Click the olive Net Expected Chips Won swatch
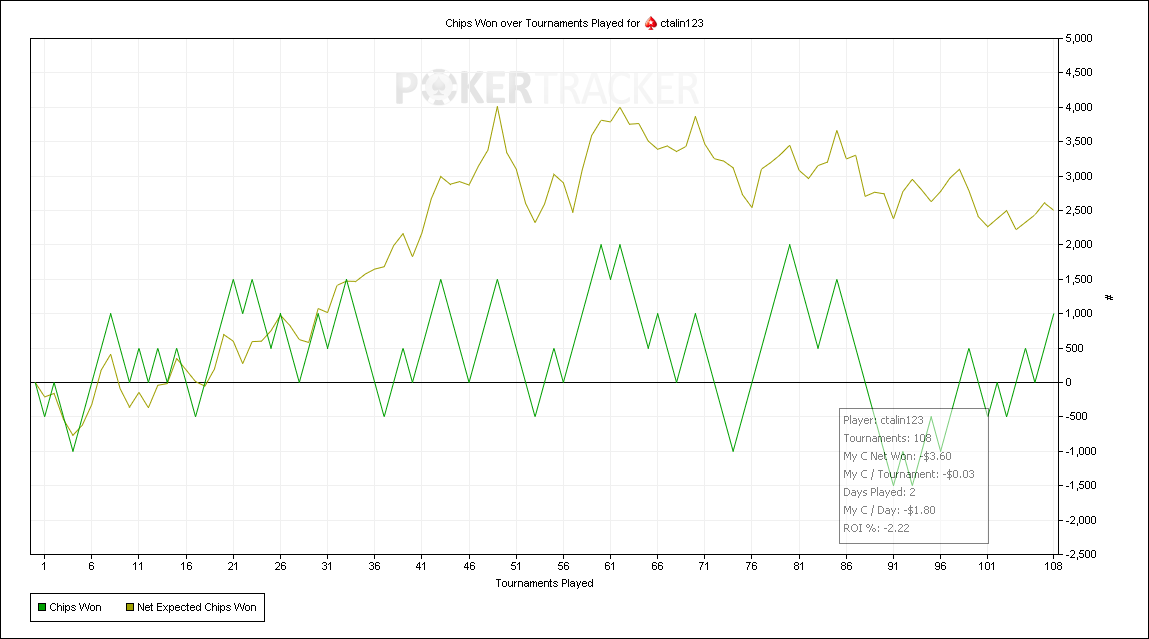This screenshot has height=639, width=1149. pos(130,607)
